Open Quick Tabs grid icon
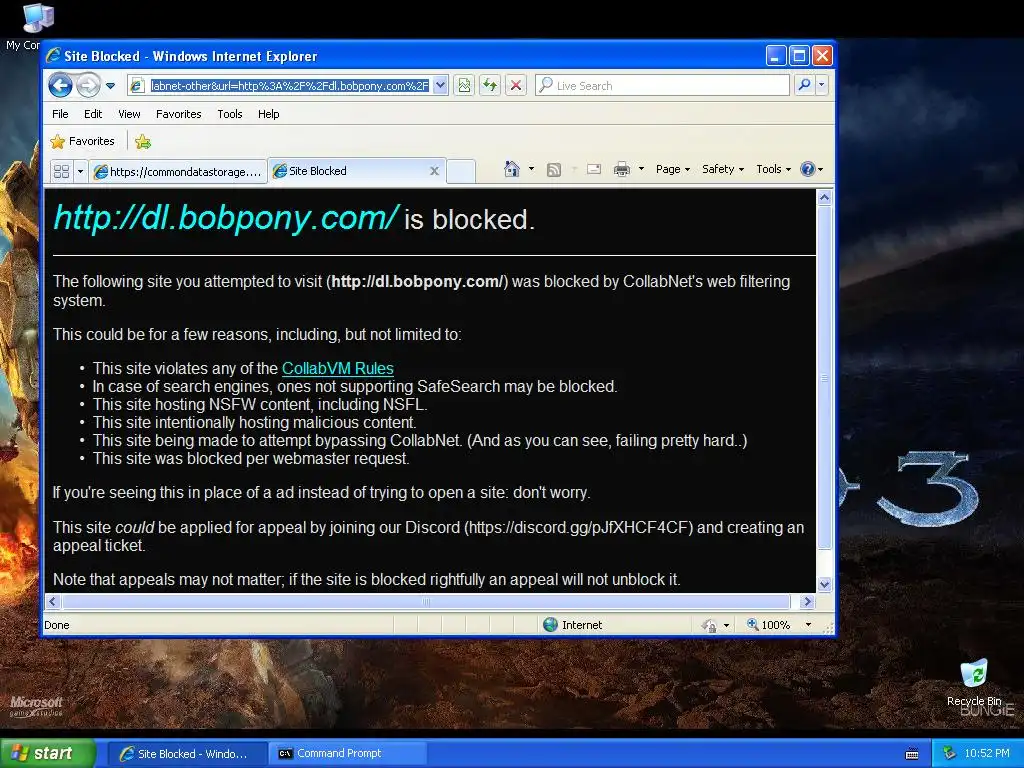1024x768 pixels. (x=61, y=172)
